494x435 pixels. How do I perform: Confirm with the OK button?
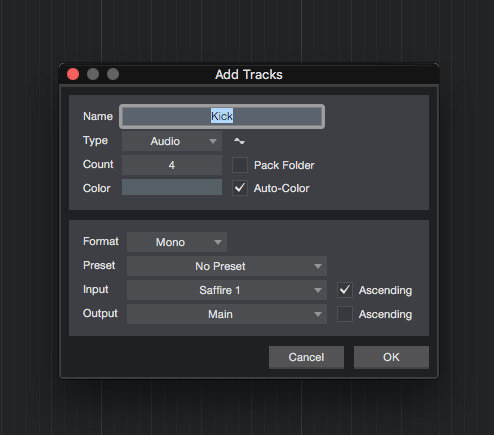391,357
